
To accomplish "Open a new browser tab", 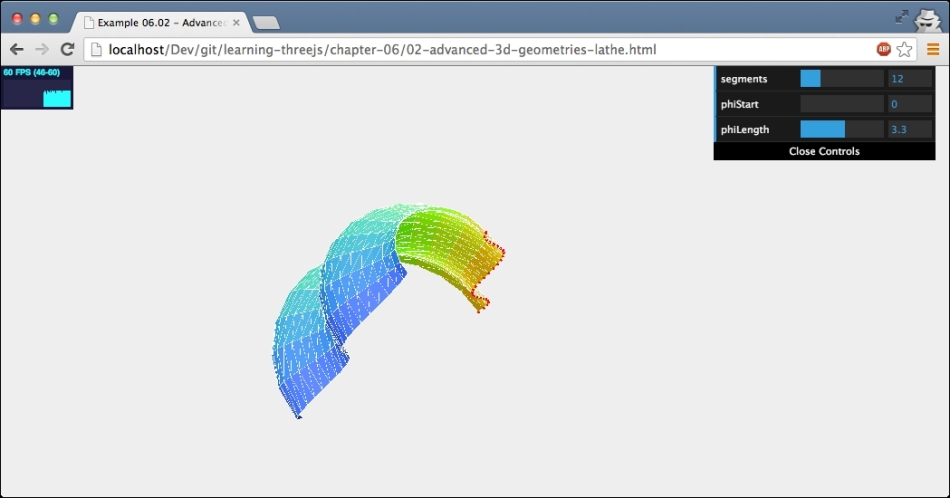I will pos(266,23).
